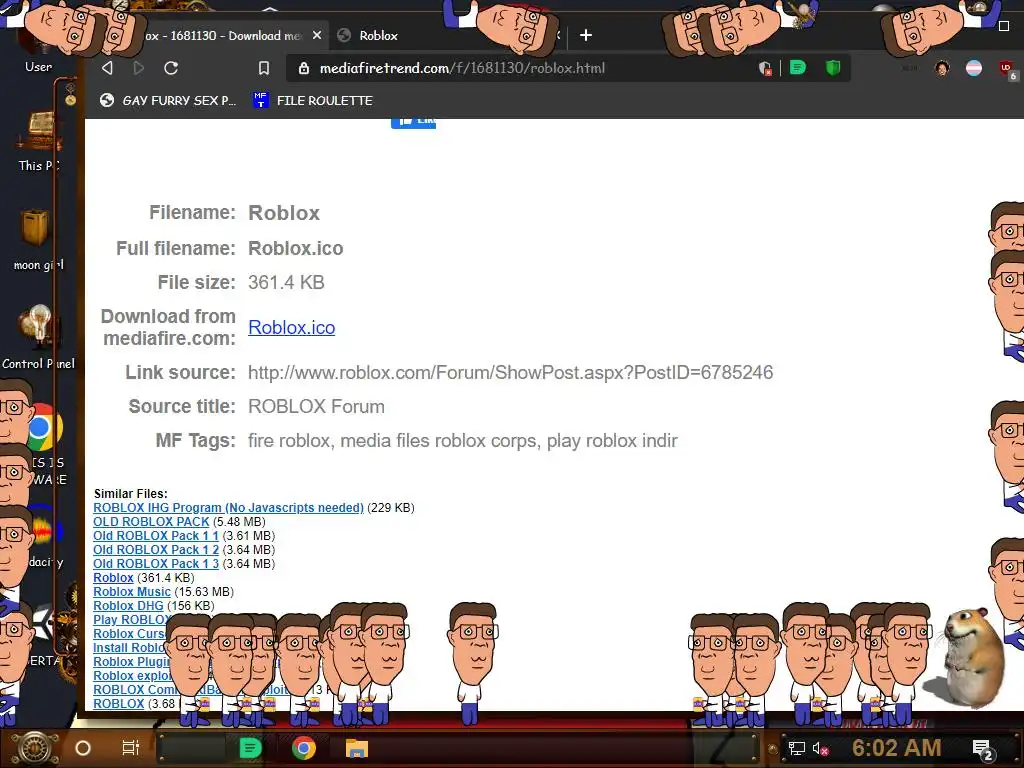Open the browser profile avatar
Screen dimensions: 1024x768
[x=942, y=68]
